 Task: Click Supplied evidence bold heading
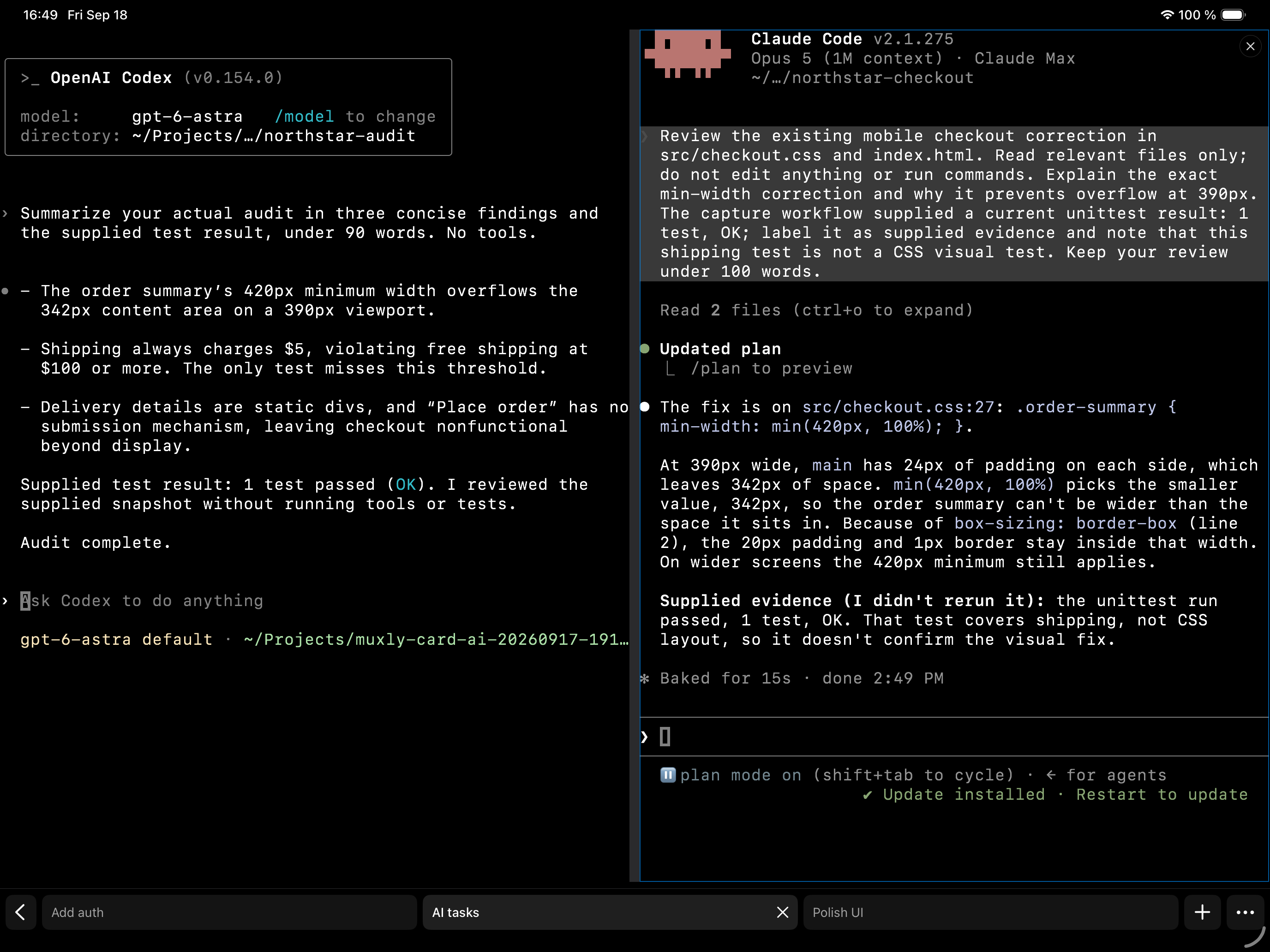(852, 601)
